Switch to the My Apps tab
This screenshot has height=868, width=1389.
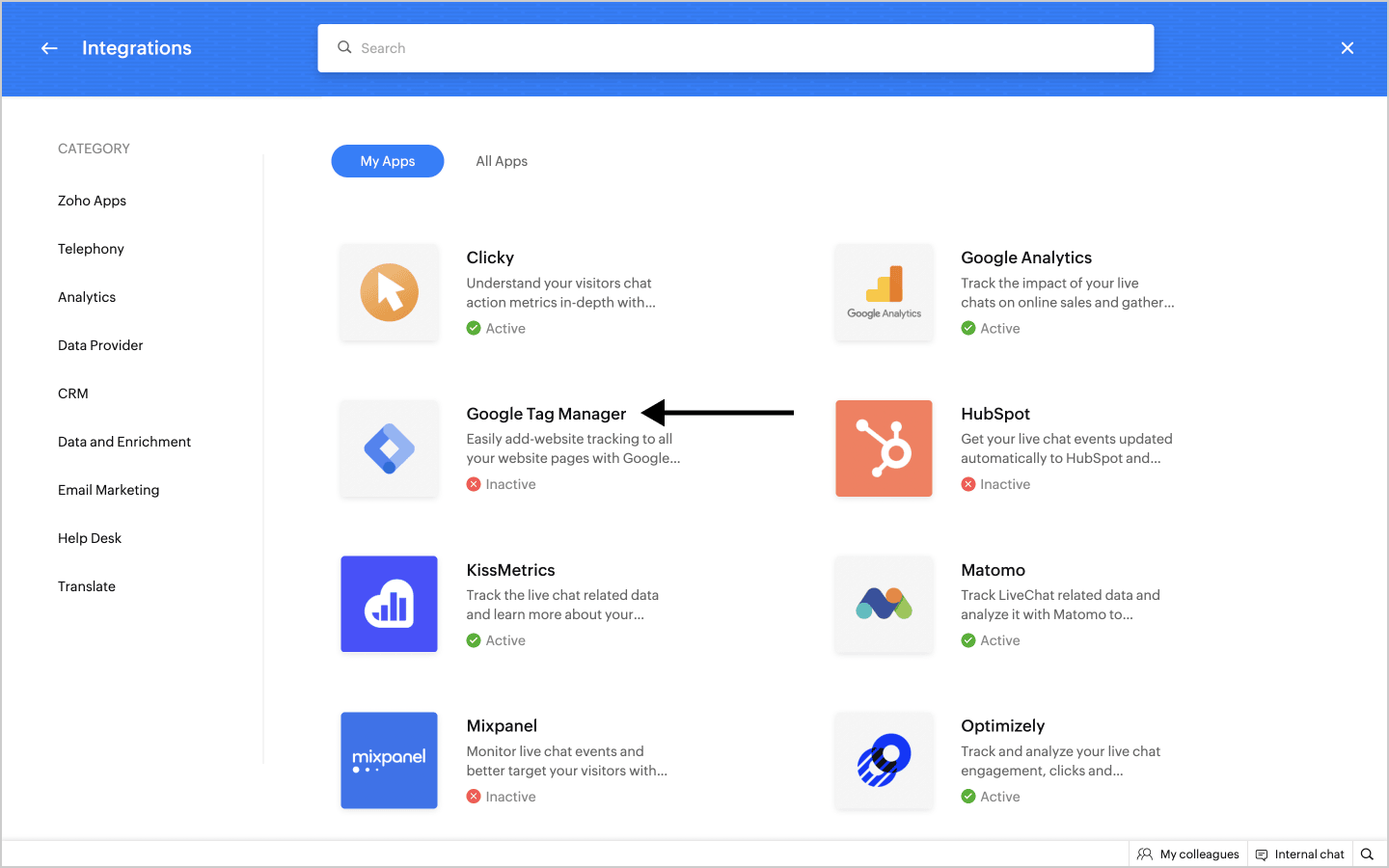tap(388, 161)
